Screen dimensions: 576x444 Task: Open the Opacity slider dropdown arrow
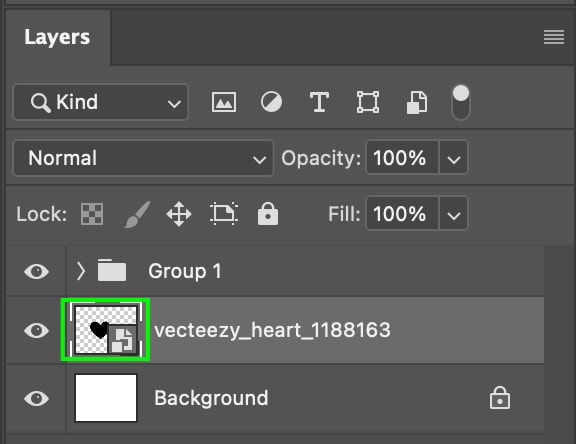tap(454, 158)
